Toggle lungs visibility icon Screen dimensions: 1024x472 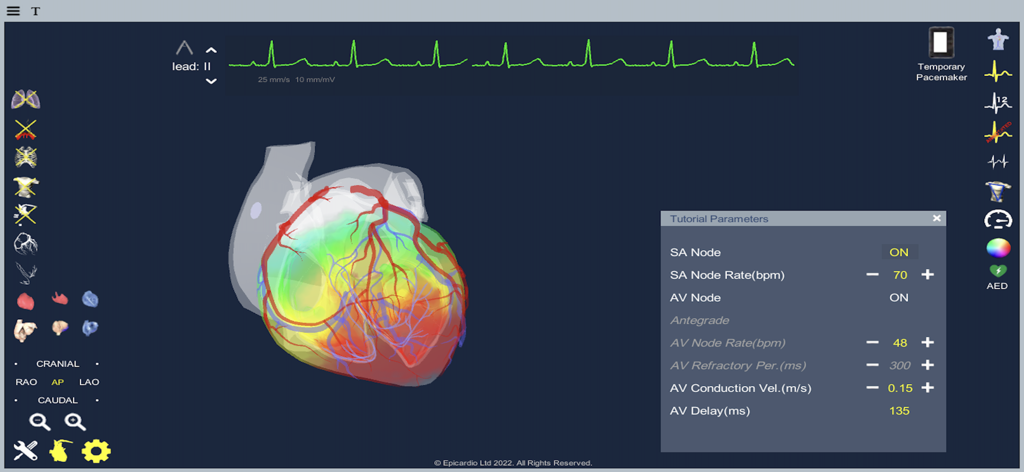click(25, 100)
